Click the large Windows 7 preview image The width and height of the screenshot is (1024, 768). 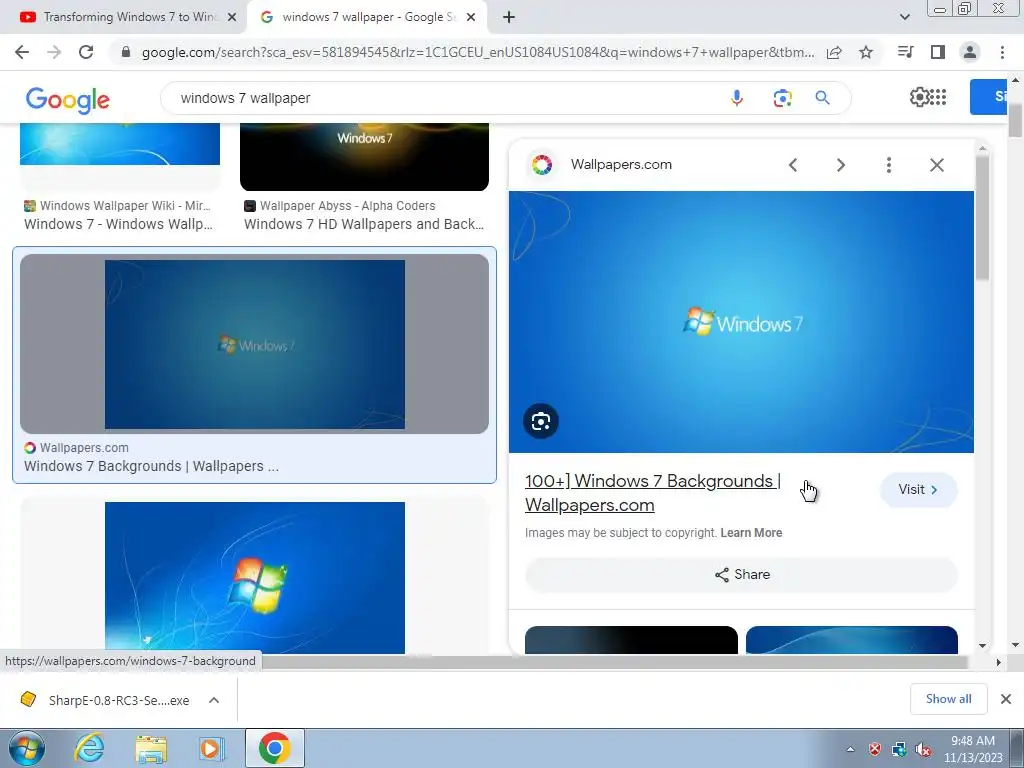tap(741, 321)
